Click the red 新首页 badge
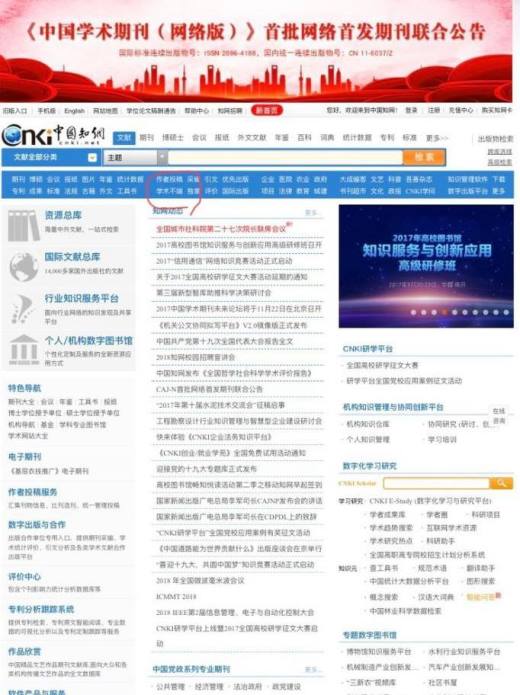Viewport: 520px width, 695px height. click(x=267, y=110)
